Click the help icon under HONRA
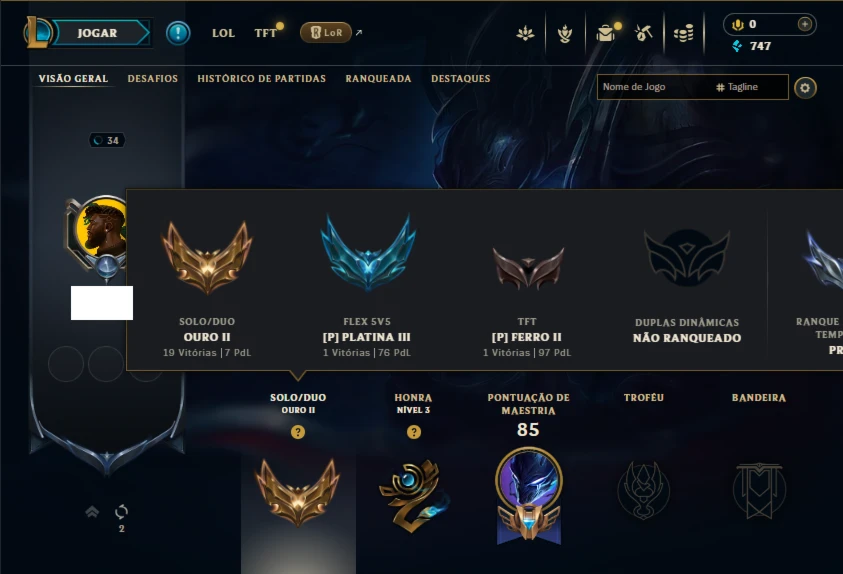This screenshot has width=843, height=574. pos(413,432)
